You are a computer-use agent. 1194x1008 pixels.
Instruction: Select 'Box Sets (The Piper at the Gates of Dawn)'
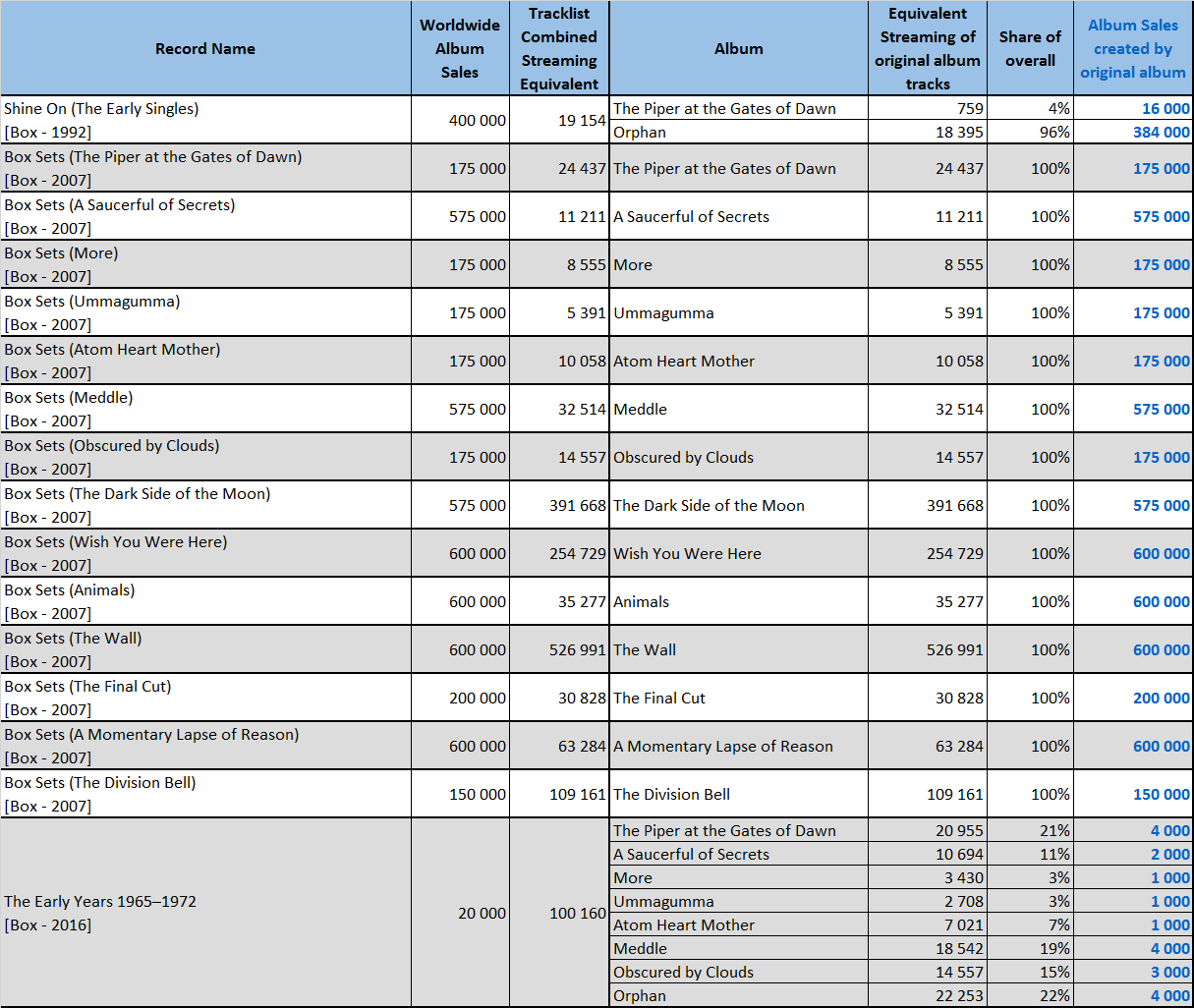(x=205, y=168)
